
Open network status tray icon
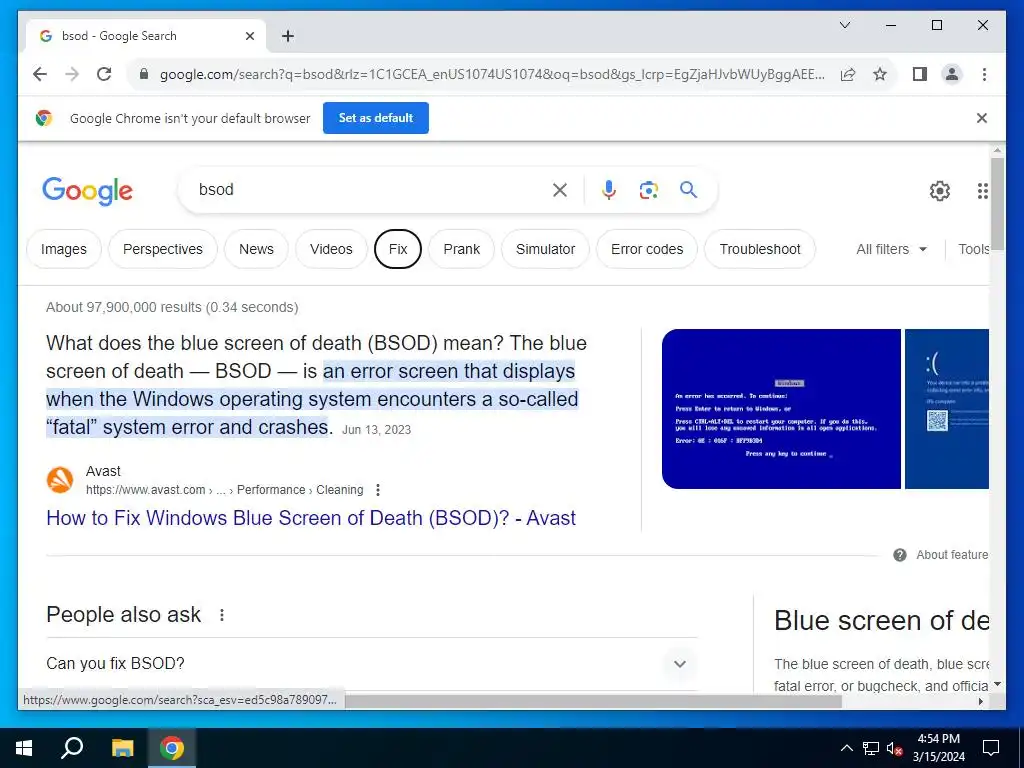click(x=871, y=748)
